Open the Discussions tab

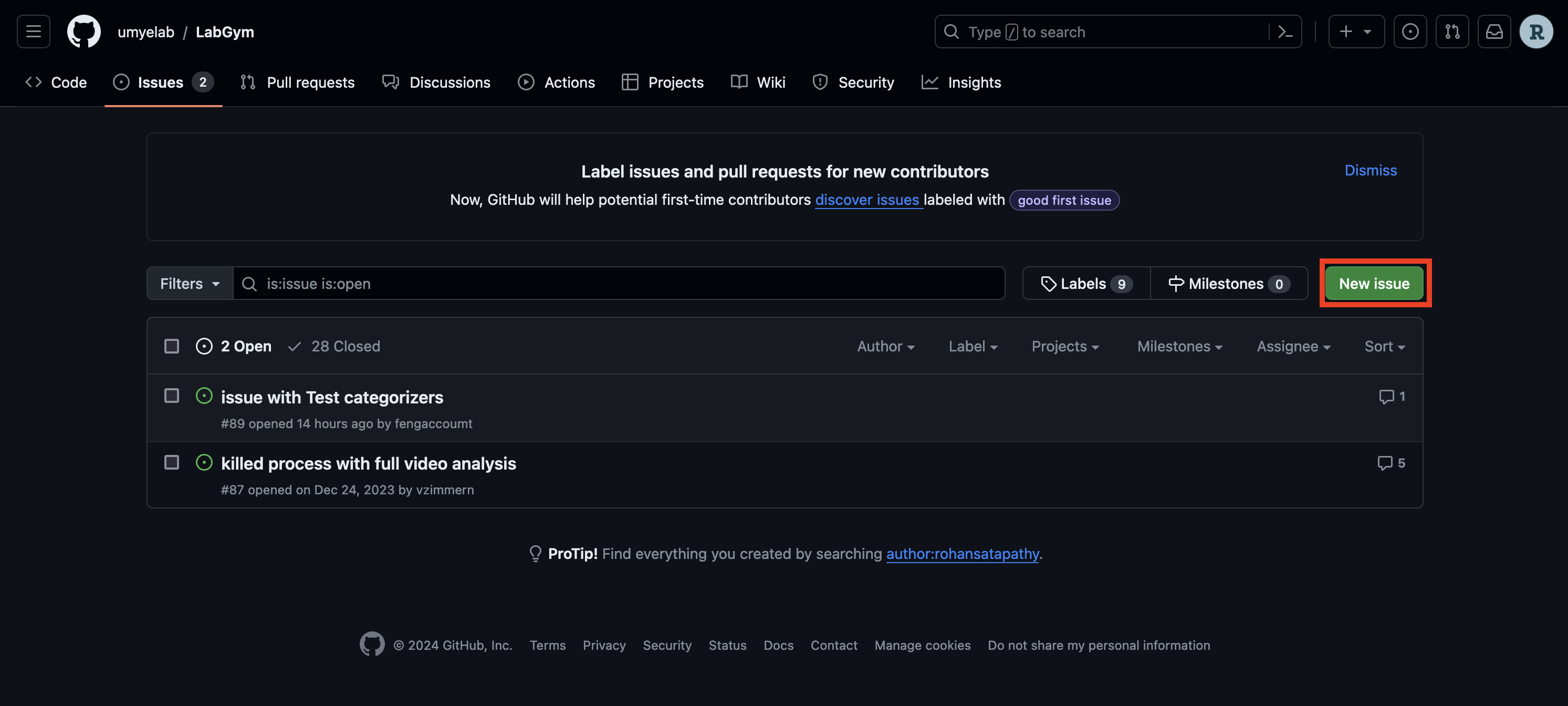[x=436, y=82]
